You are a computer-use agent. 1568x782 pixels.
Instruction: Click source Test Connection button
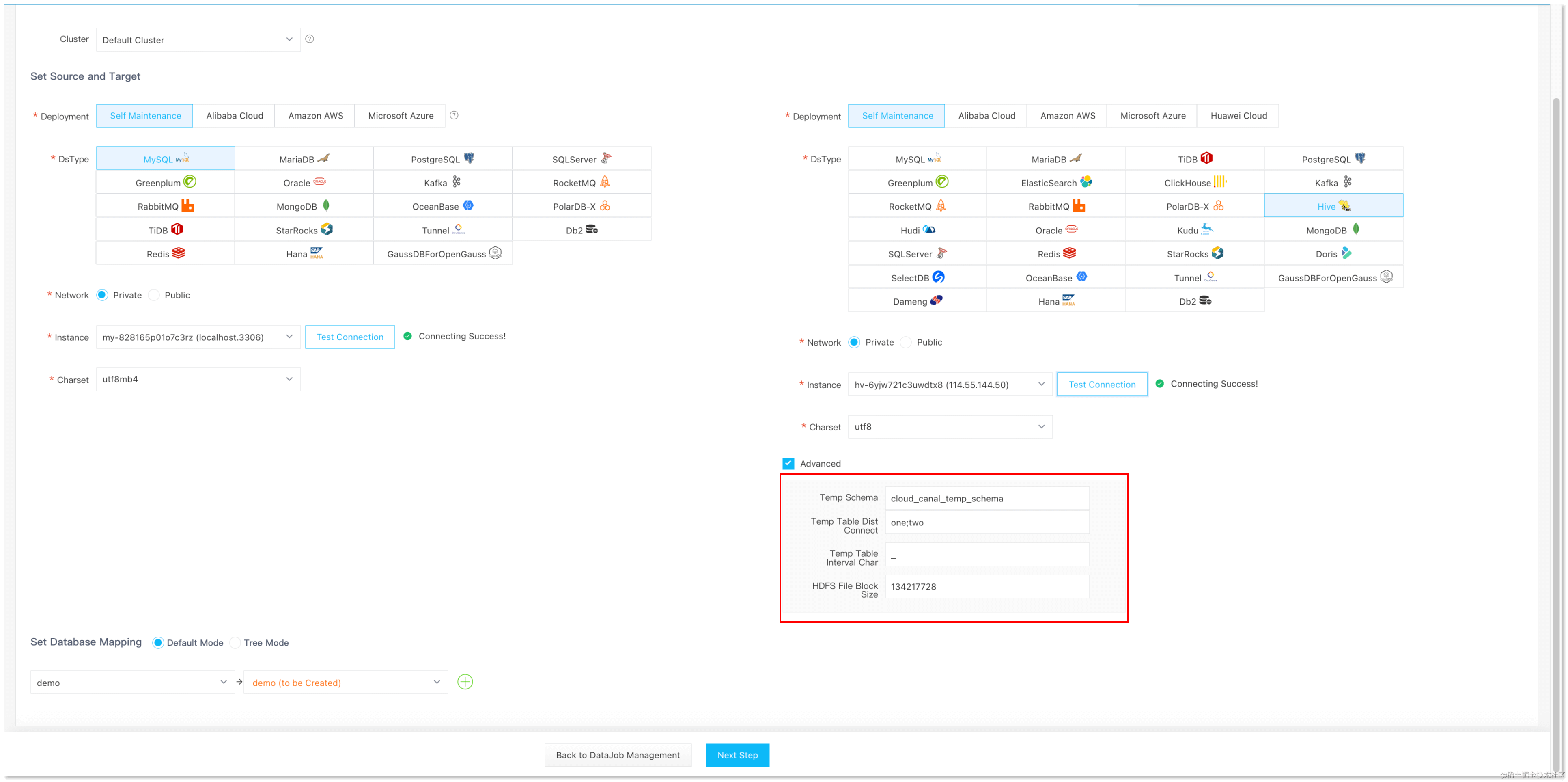(349, 337)
